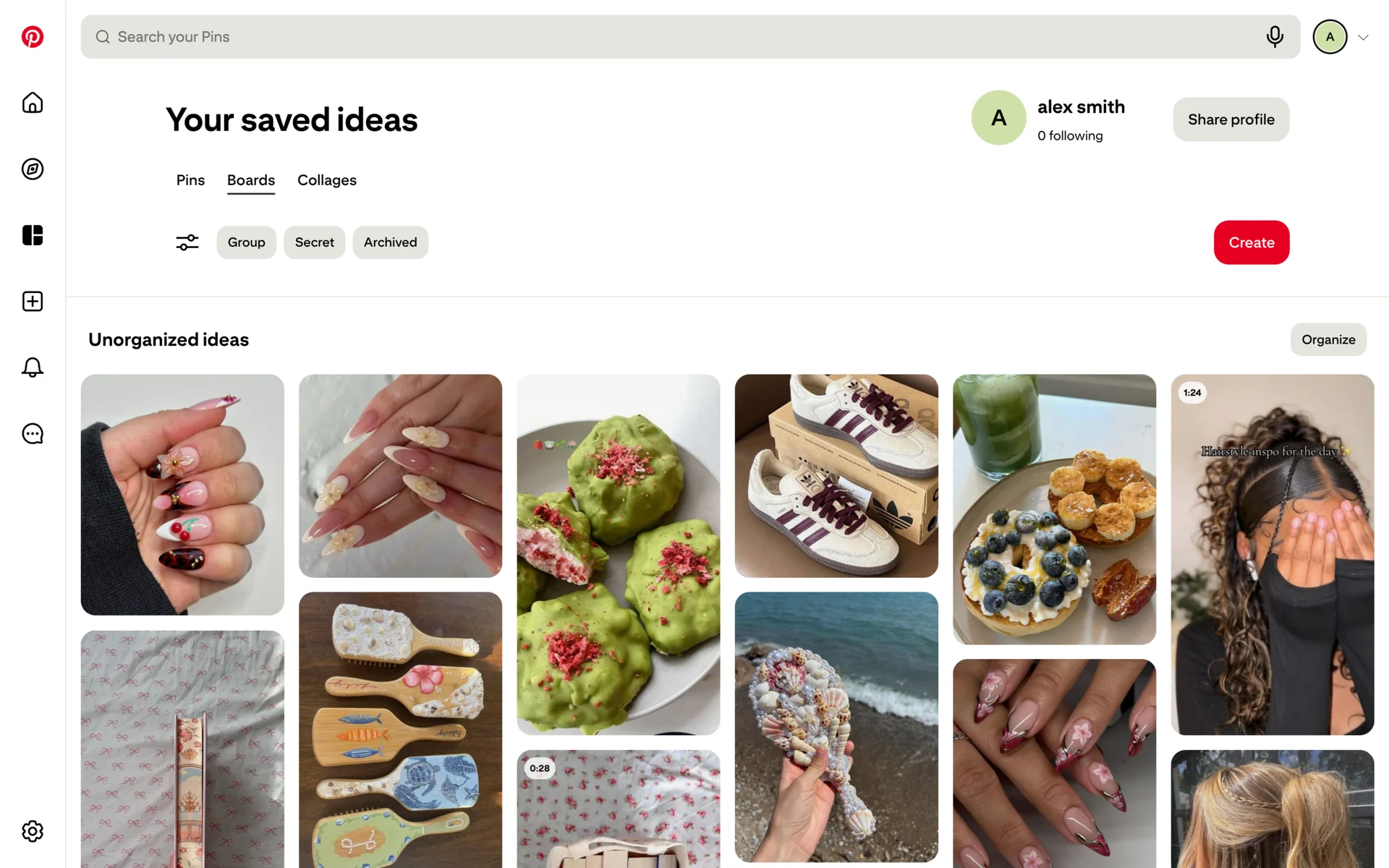Click the Create plus icon in sidebar

tap(33, 302)
